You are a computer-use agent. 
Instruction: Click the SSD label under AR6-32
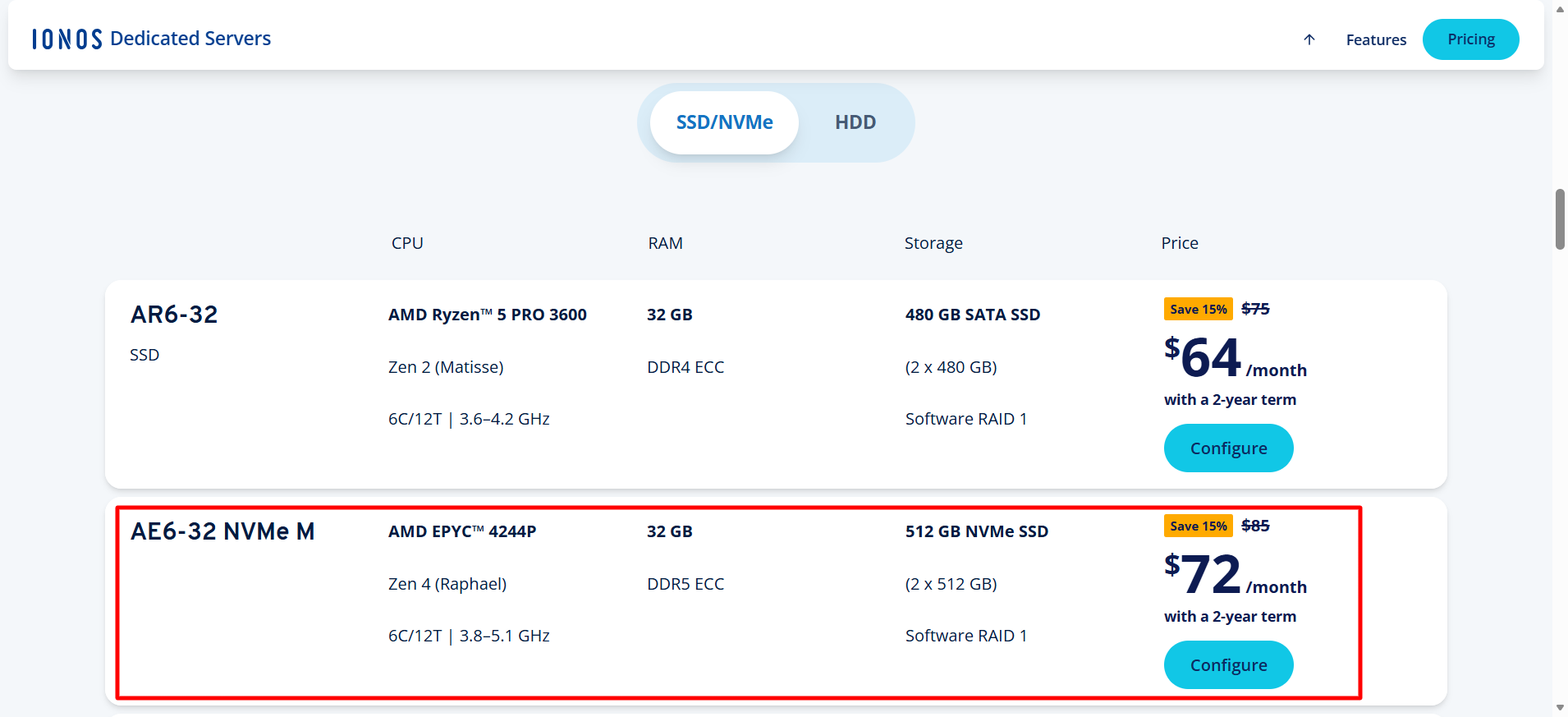(x=144, y=355)
